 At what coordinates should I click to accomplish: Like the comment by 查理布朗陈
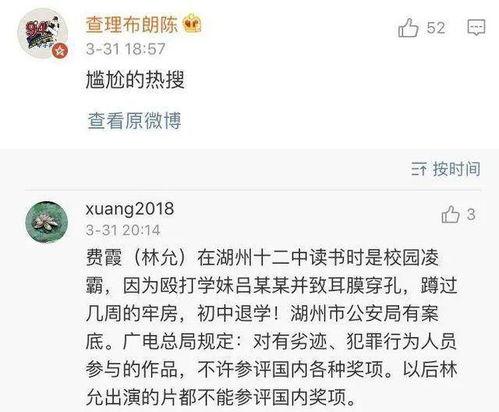point(408,27)
